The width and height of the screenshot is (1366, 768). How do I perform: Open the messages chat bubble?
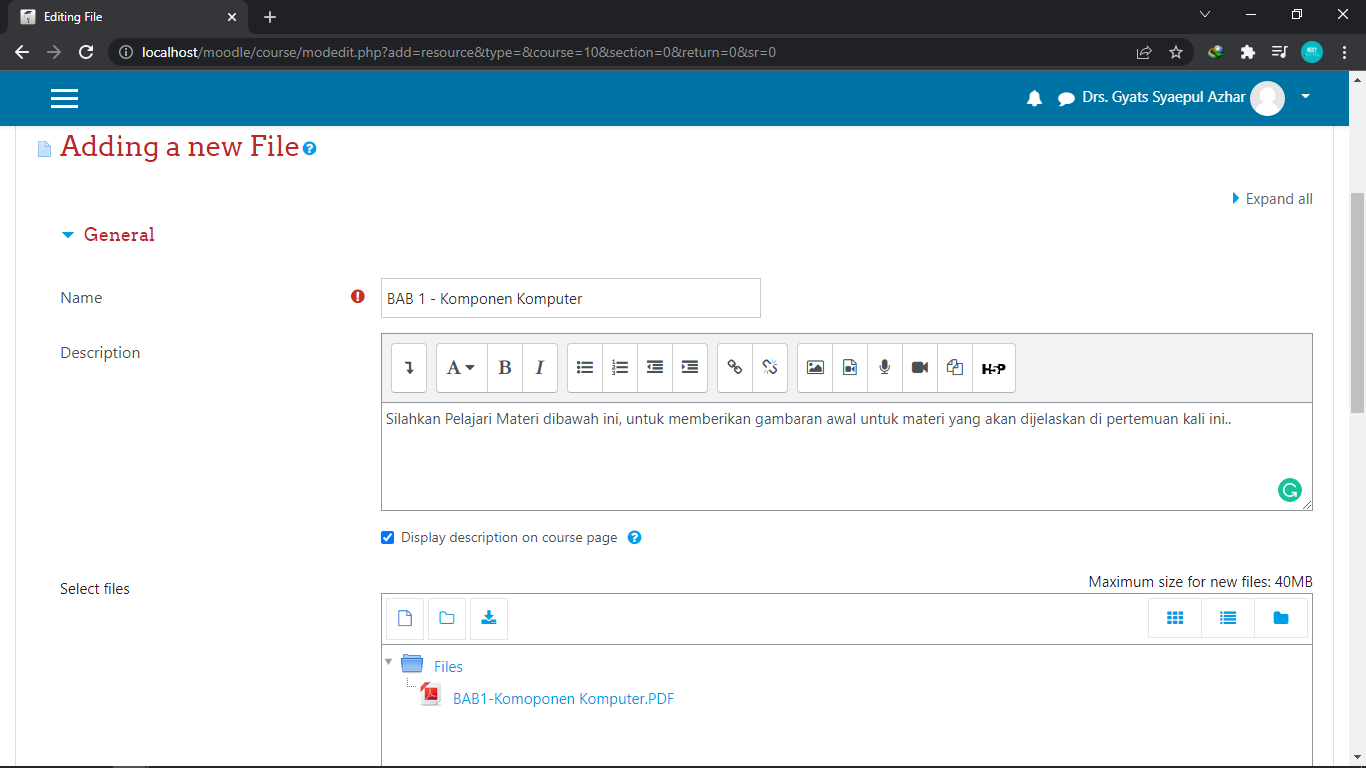click(x=1066, y=99)
